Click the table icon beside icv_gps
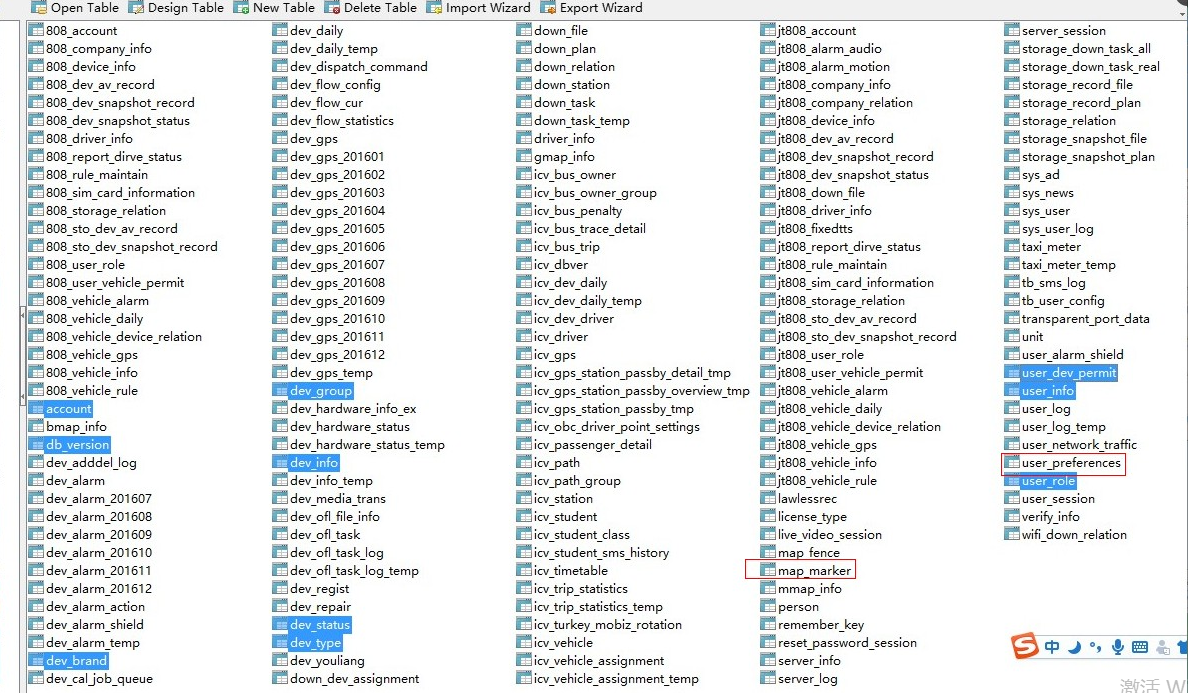Screen dimensions: 1188x693 tap(524, 354)
